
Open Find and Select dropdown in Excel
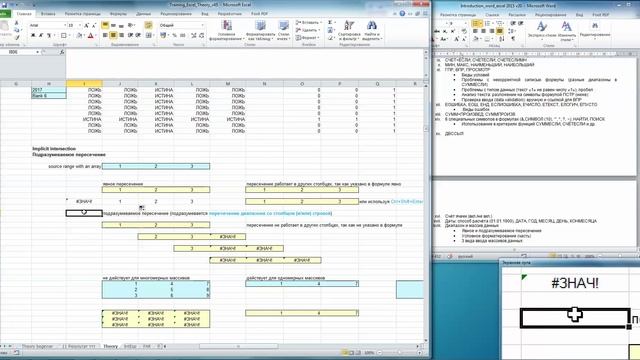click(372, 31)
